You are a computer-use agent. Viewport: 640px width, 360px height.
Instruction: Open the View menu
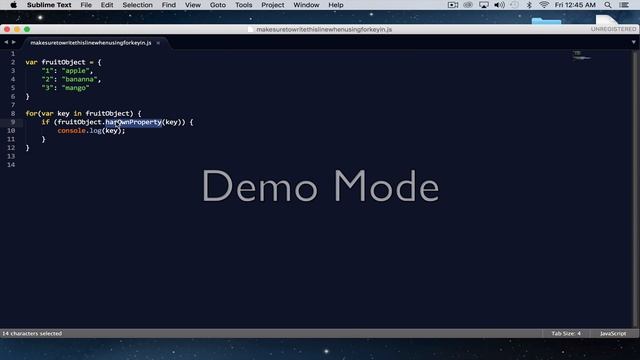click(x=193, y=5)
